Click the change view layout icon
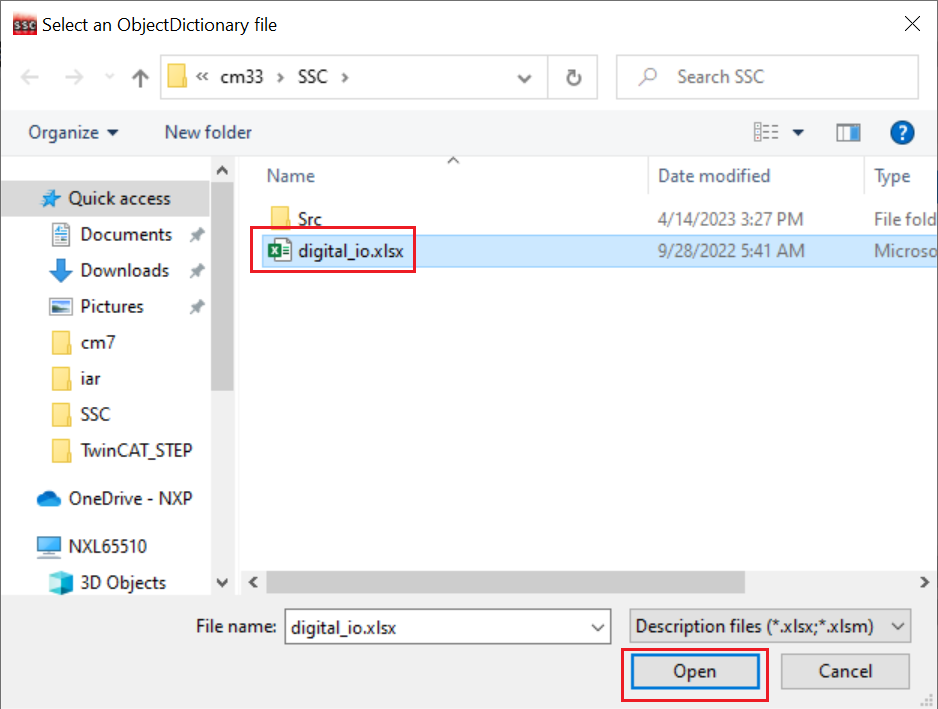This screenshot has height=709, width=938. pyautogui.click(x=766, y=133)
